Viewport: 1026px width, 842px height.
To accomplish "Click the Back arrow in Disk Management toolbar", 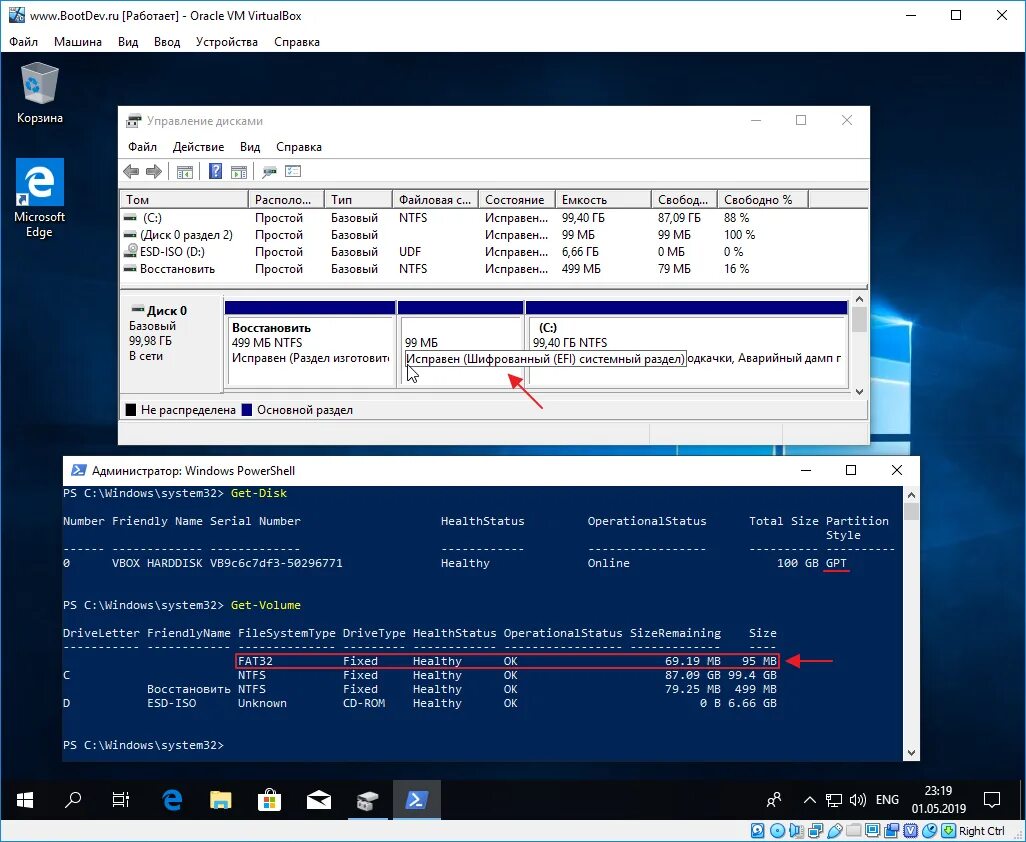I will pyautogui.click(x=131, y=172).
